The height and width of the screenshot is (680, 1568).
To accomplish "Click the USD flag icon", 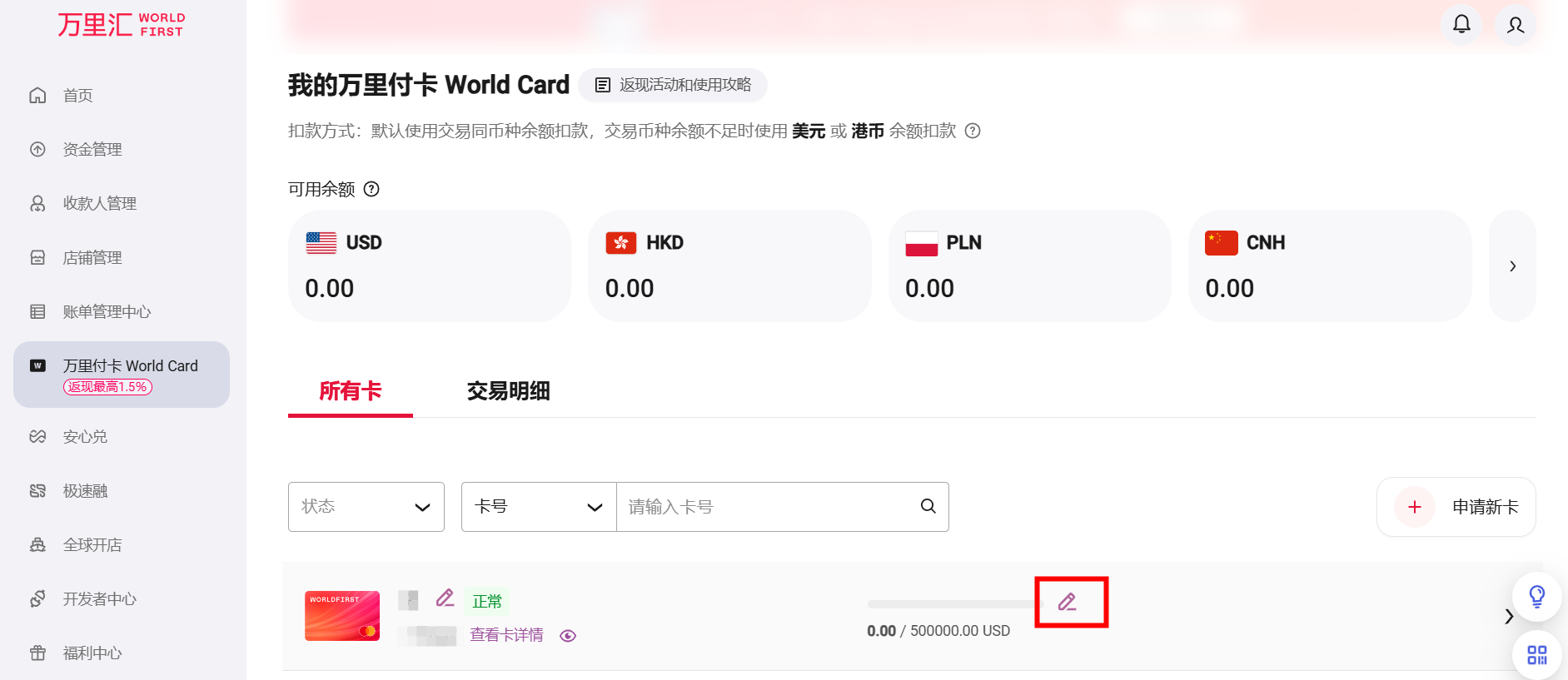I will (321, 242).
